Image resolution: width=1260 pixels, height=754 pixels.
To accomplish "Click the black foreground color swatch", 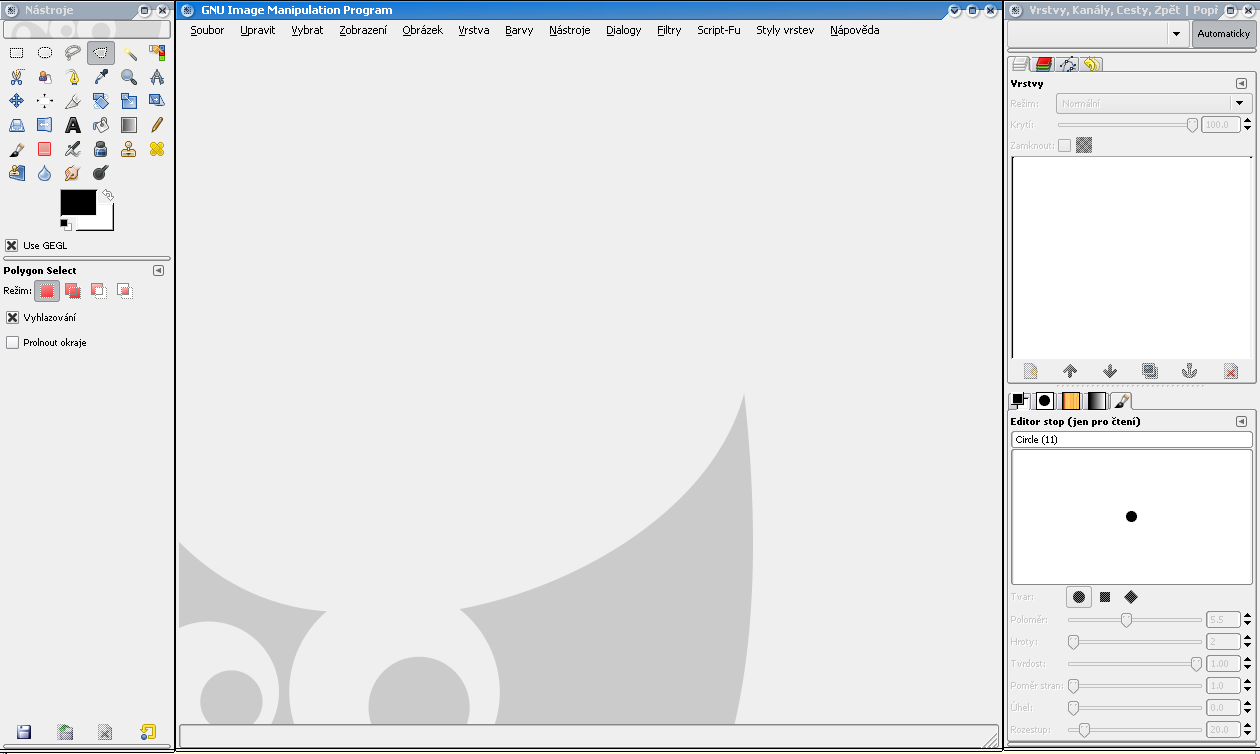I will [78, 202].
